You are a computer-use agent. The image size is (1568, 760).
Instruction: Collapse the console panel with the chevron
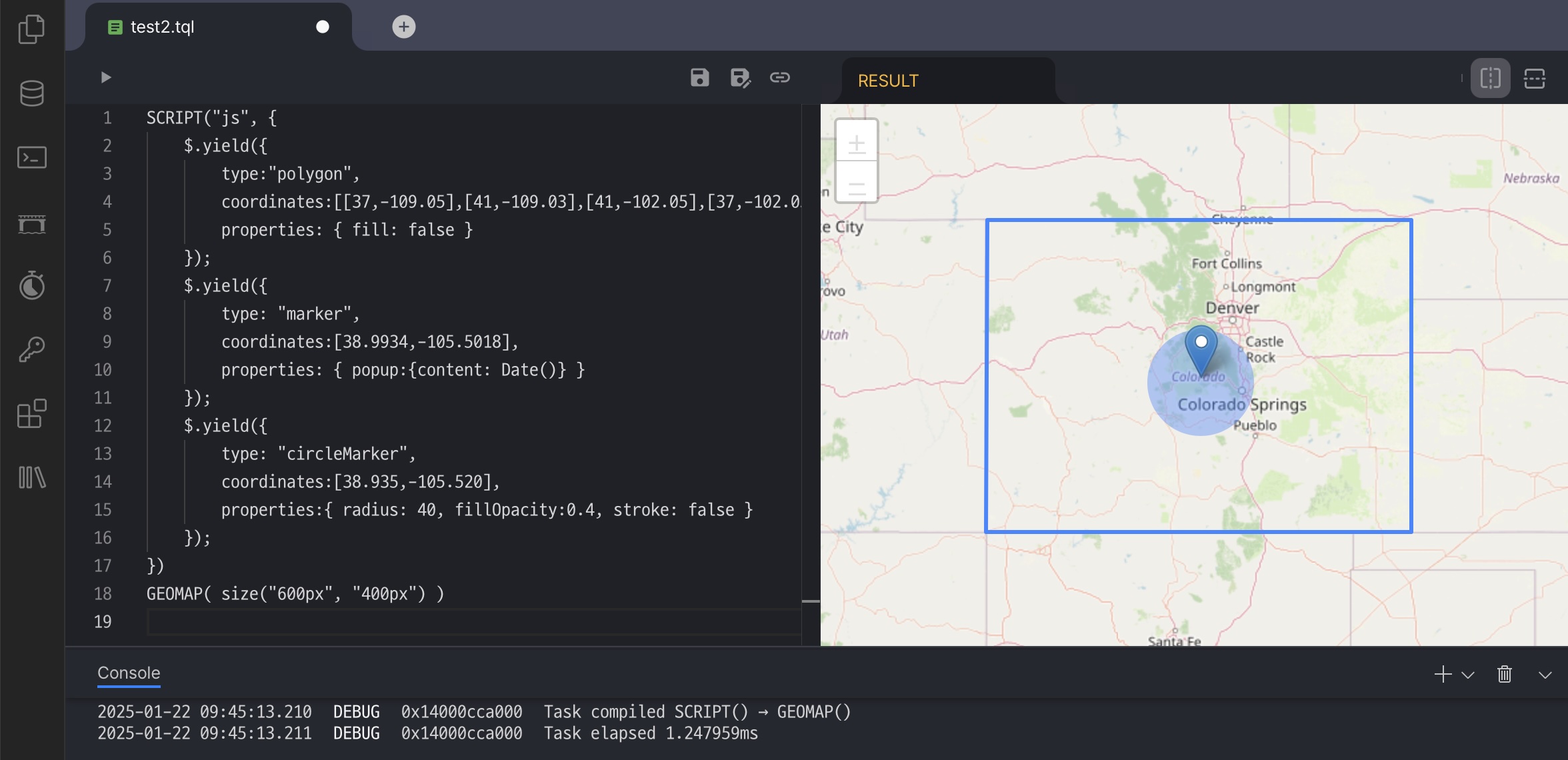pos(1545,675)
